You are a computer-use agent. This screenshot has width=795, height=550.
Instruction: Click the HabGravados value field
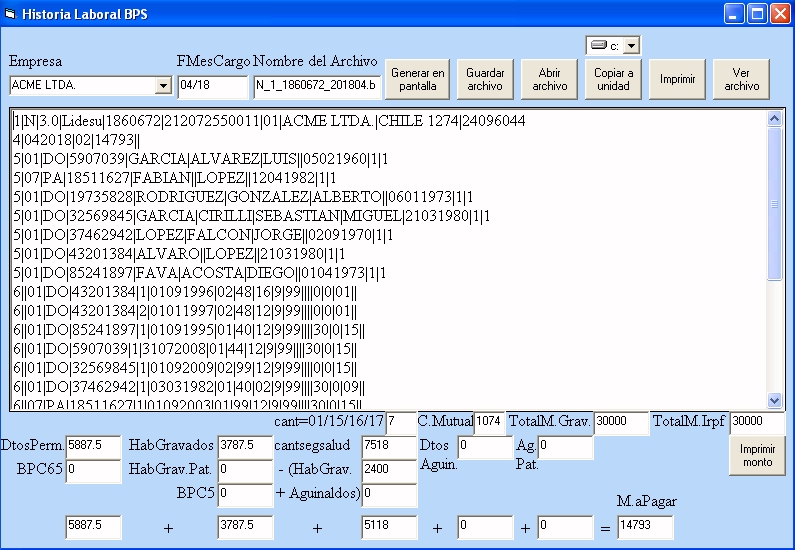coord(245,446)
